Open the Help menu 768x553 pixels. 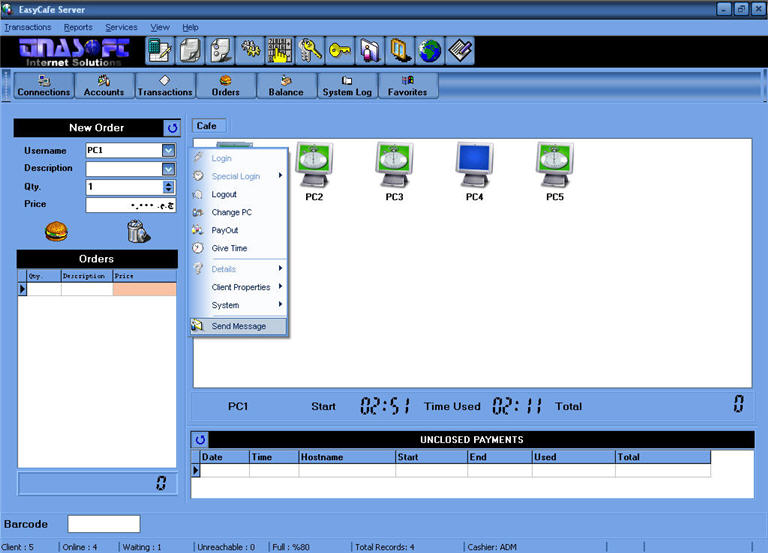point(191,27)
